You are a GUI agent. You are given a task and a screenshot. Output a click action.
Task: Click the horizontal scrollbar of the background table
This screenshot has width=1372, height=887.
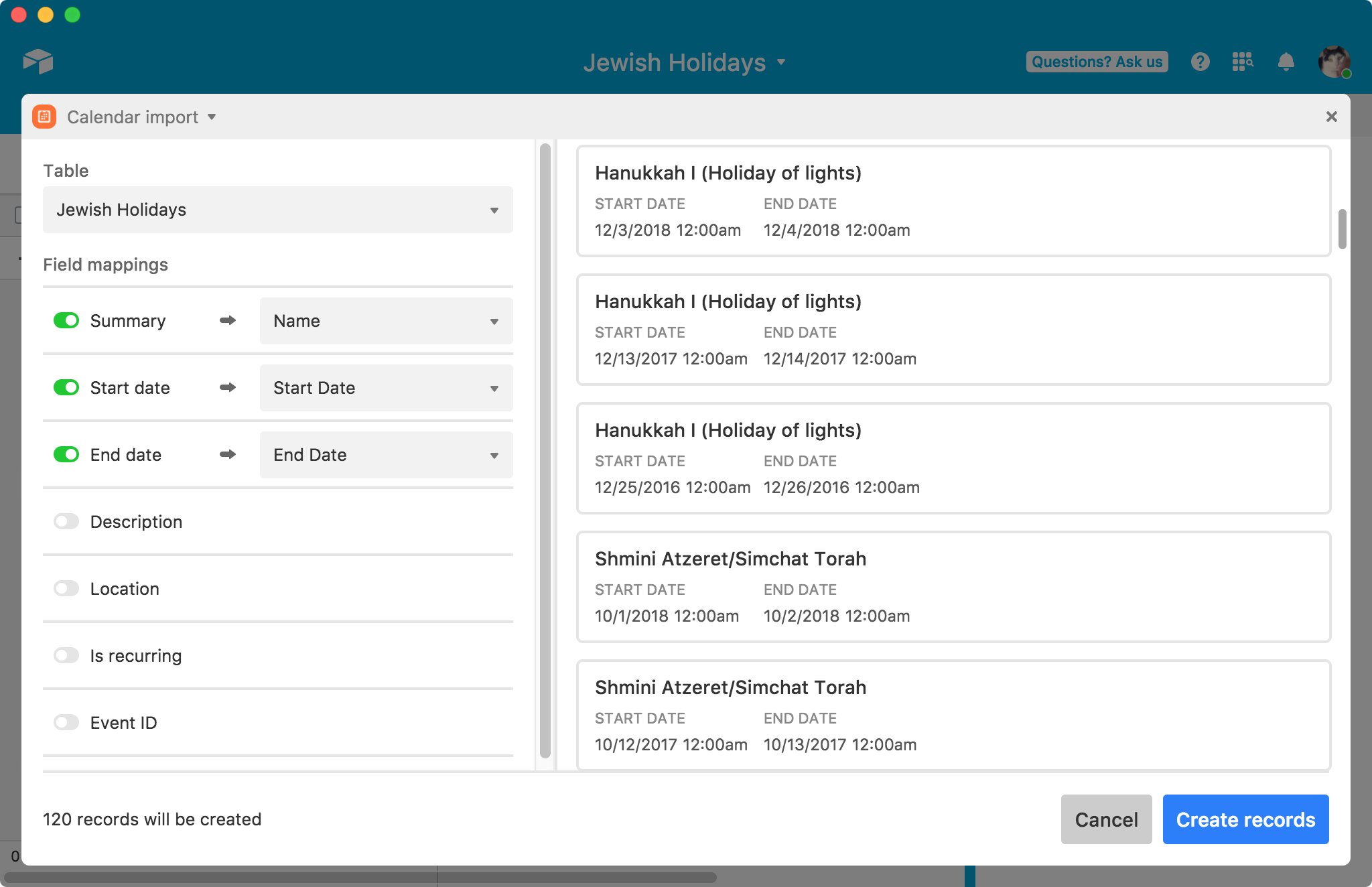pyautogui.click(x=360, y=877)
